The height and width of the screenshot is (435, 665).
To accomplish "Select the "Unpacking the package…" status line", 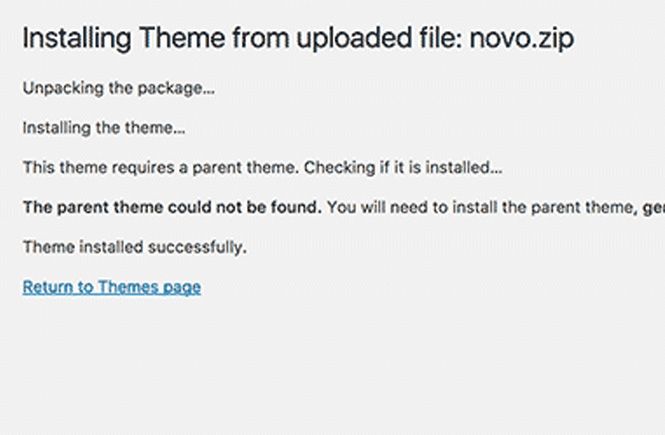I will pos(119,89).
